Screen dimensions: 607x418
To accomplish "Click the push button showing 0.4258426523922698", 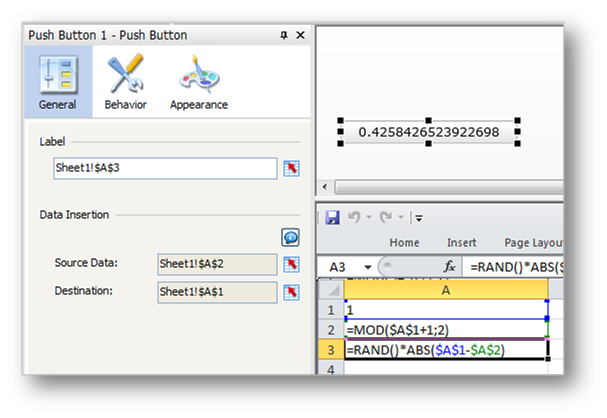I will [428, 132].
